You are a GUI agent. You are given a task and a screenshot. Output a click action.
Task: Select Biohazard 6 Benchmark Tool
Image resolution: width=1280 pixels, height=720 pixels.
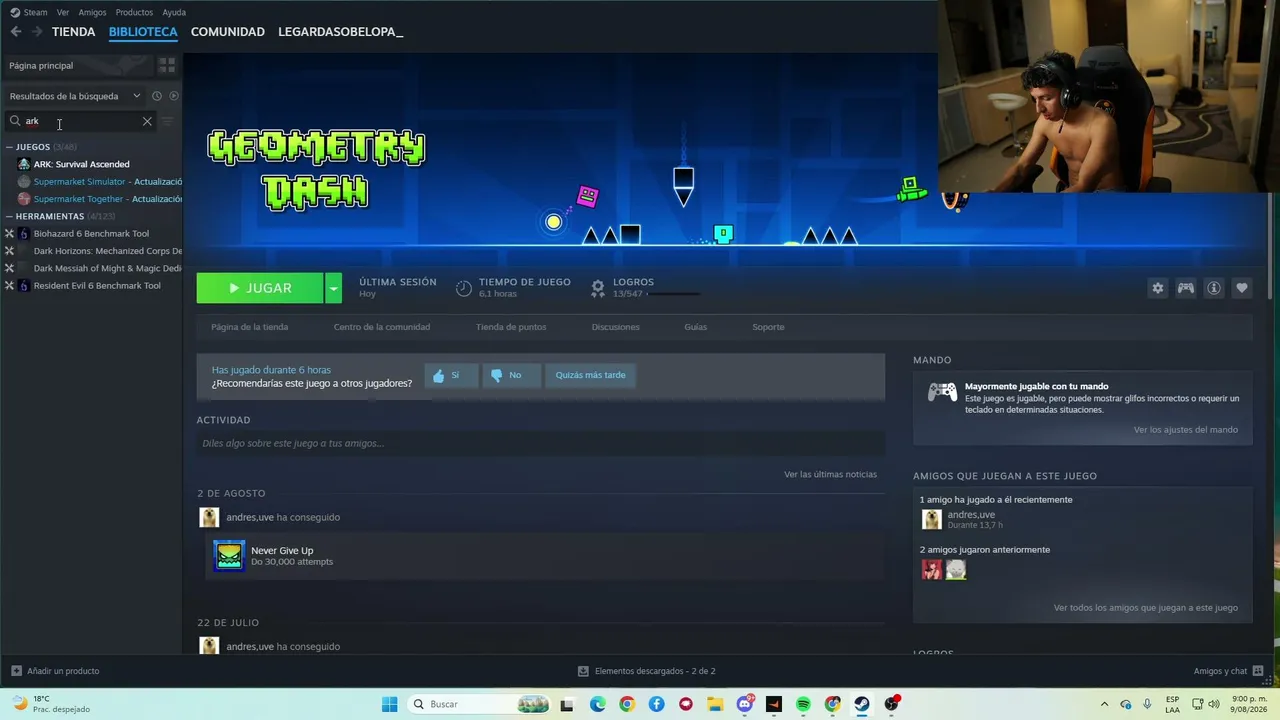92,234
